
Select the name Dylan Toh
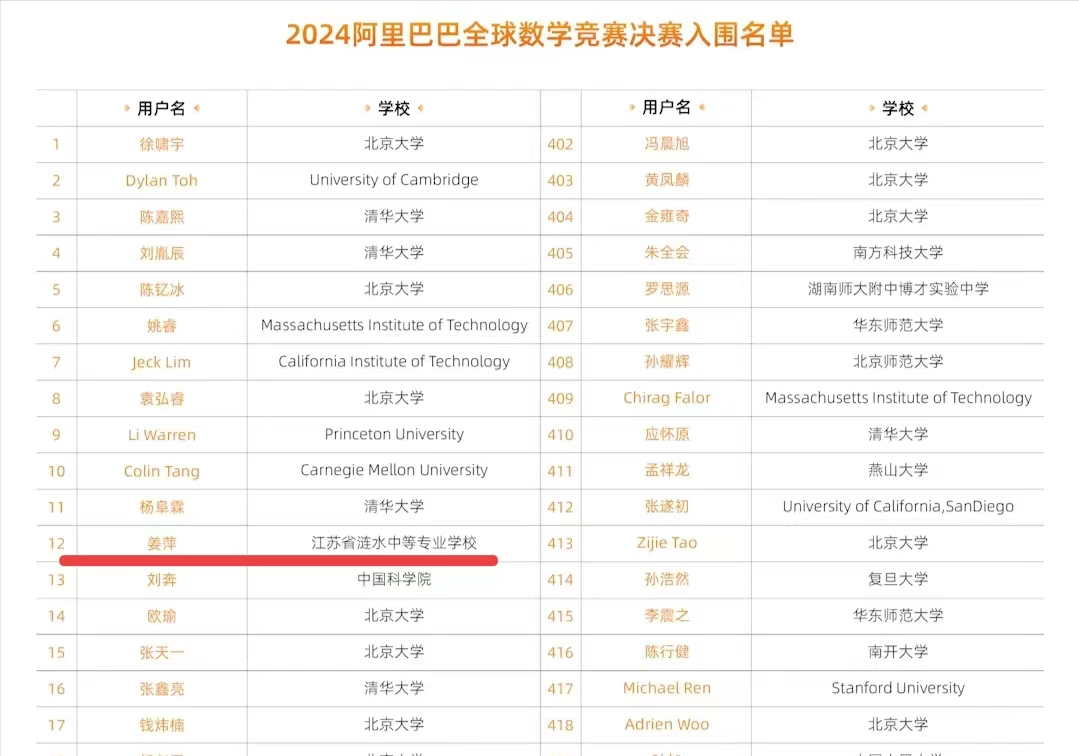point(162,181)
